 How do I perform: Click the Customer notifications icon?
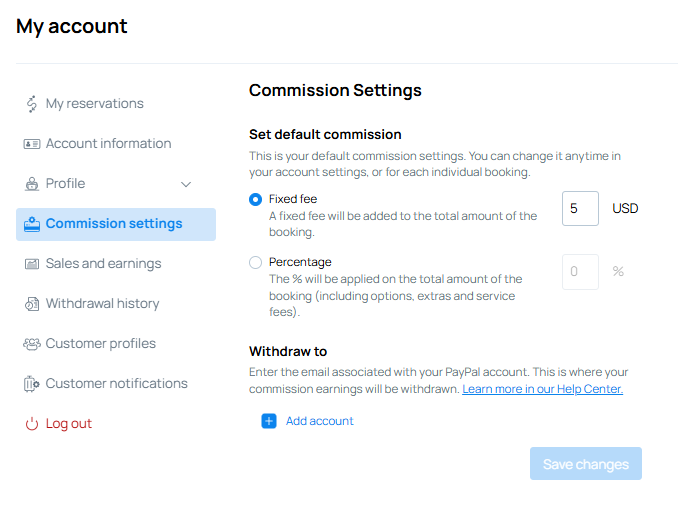(32, 384)
